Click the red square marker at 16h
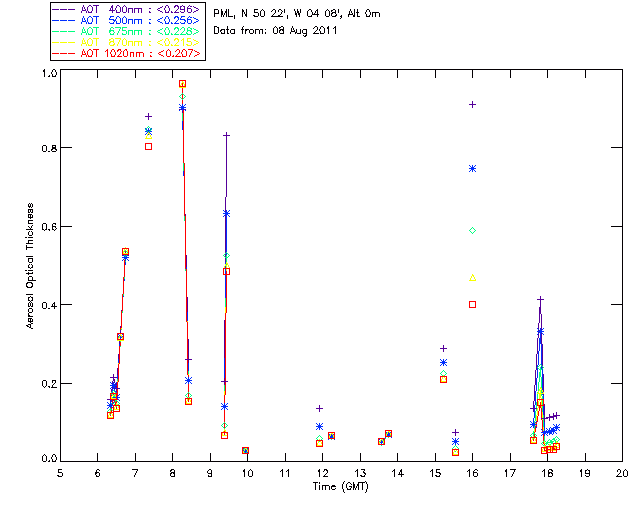The height and width of the screenshot is (512, 640). point(472,305)
